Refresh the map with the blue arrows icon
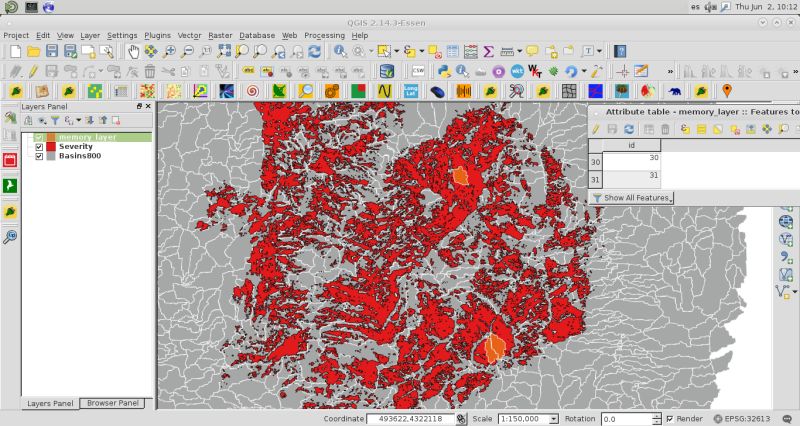This screenshot has height=426, width=800. (315, 51)
